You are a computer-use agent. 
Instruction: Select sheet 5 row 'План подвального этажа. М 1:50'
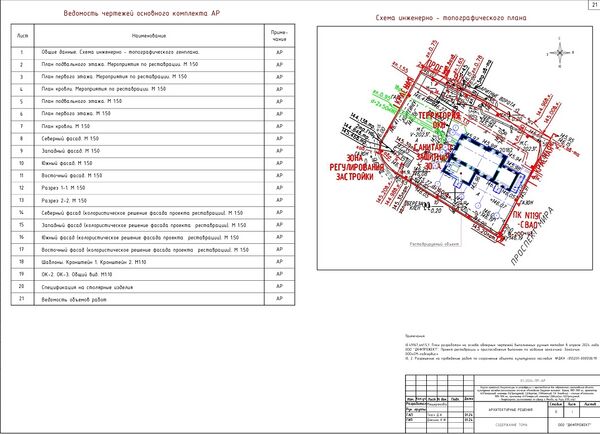pyautogui.click(x=153, y=102)
